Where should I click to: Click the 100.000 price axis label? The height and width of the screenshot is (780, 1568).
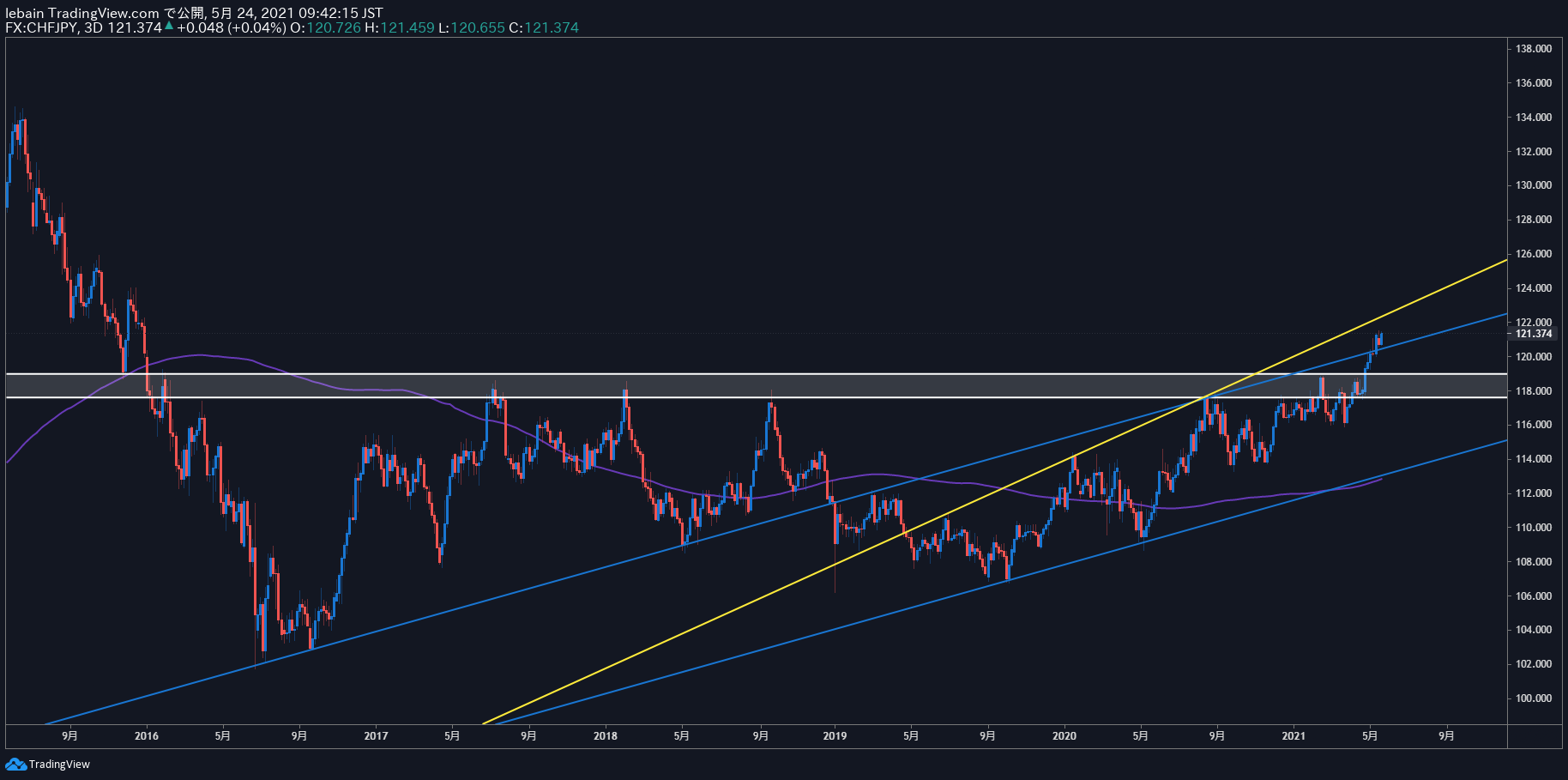coord(1534,698)
